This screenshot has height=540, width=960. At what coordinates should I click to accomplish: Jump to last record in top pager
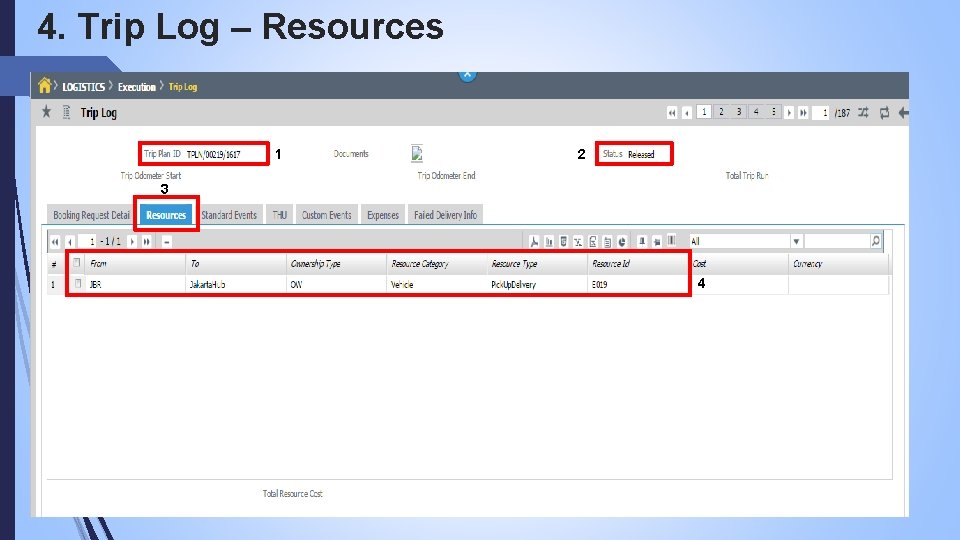click(803, 113)
